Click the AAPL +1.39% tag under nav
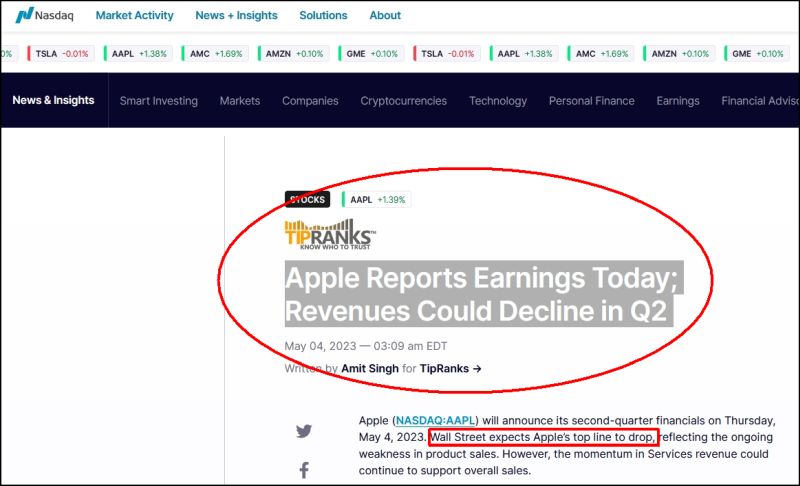 tap(376, 200)
